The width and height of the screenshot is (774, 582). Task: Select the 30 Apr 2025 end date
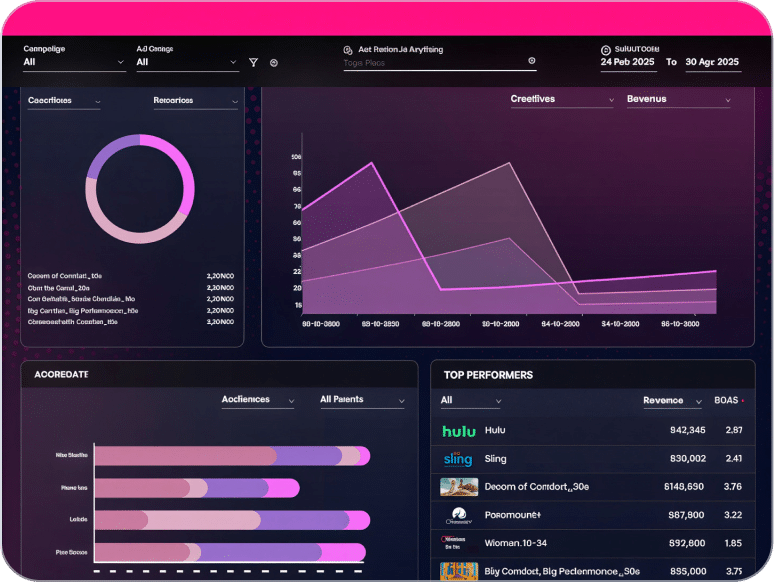(x=712, y=62)
